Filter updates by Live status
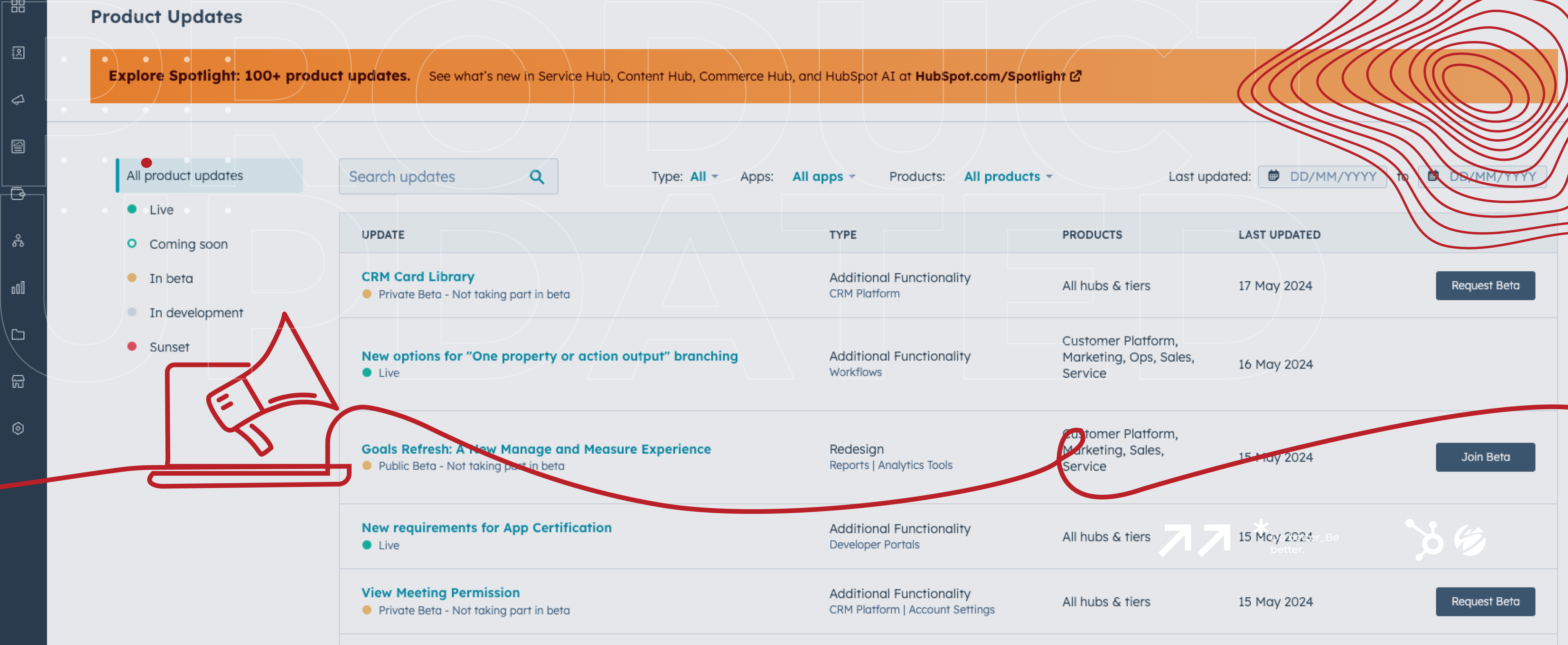The width and height of the screenshot is (1568, 645). 161,209
